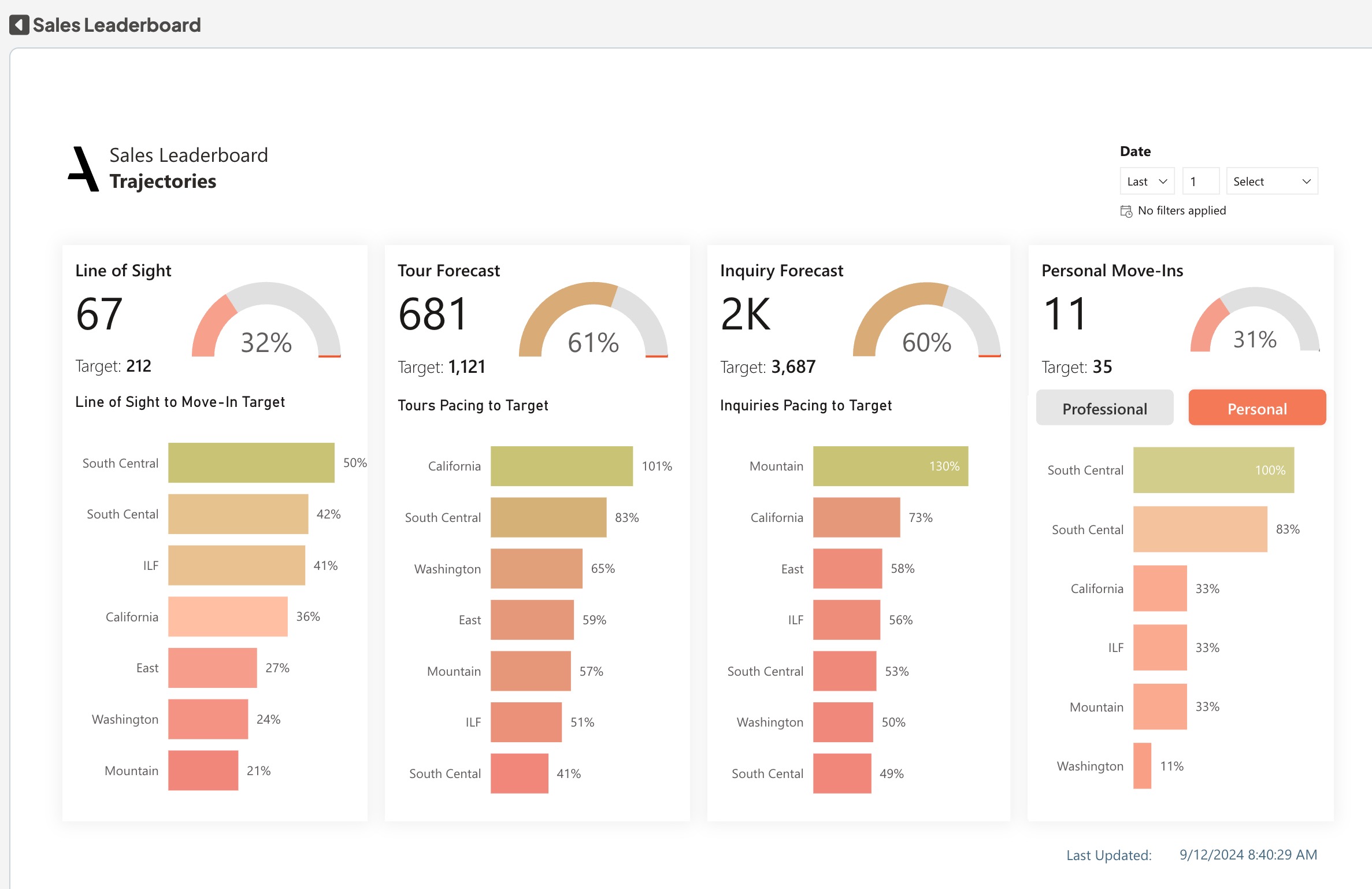Open the Last relative date dropdown

pos(1147,181)
